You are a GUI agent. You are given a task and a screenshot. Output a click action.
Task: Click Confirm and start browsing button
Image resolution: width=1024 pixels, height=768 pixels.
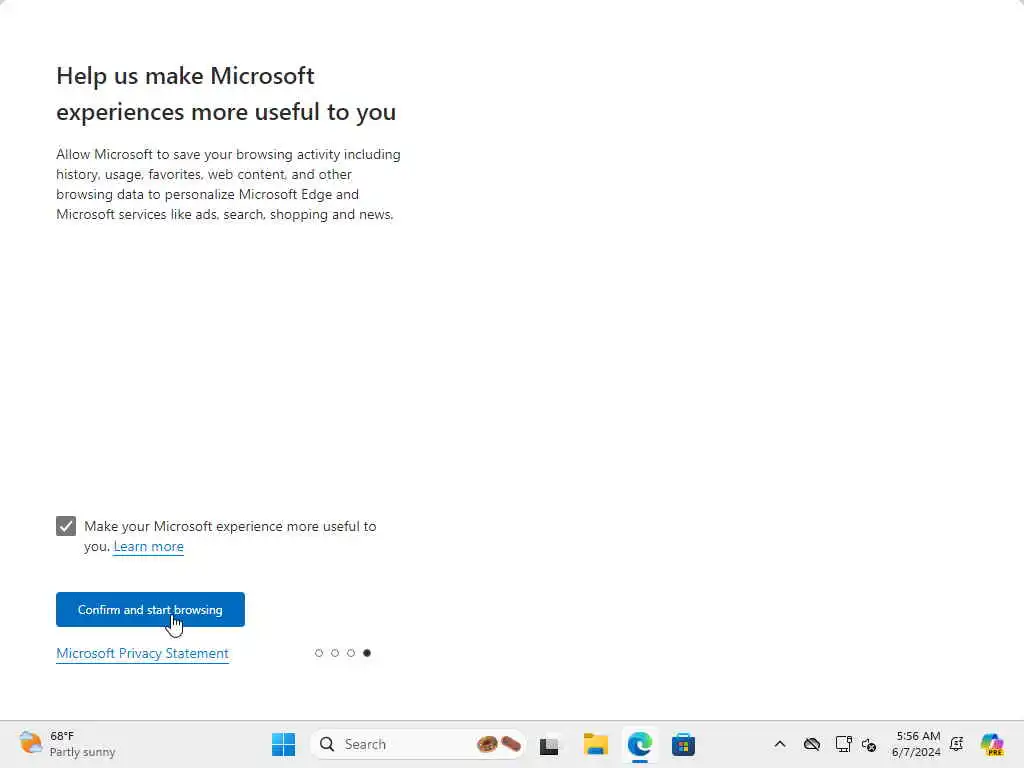tap(150, 609)
